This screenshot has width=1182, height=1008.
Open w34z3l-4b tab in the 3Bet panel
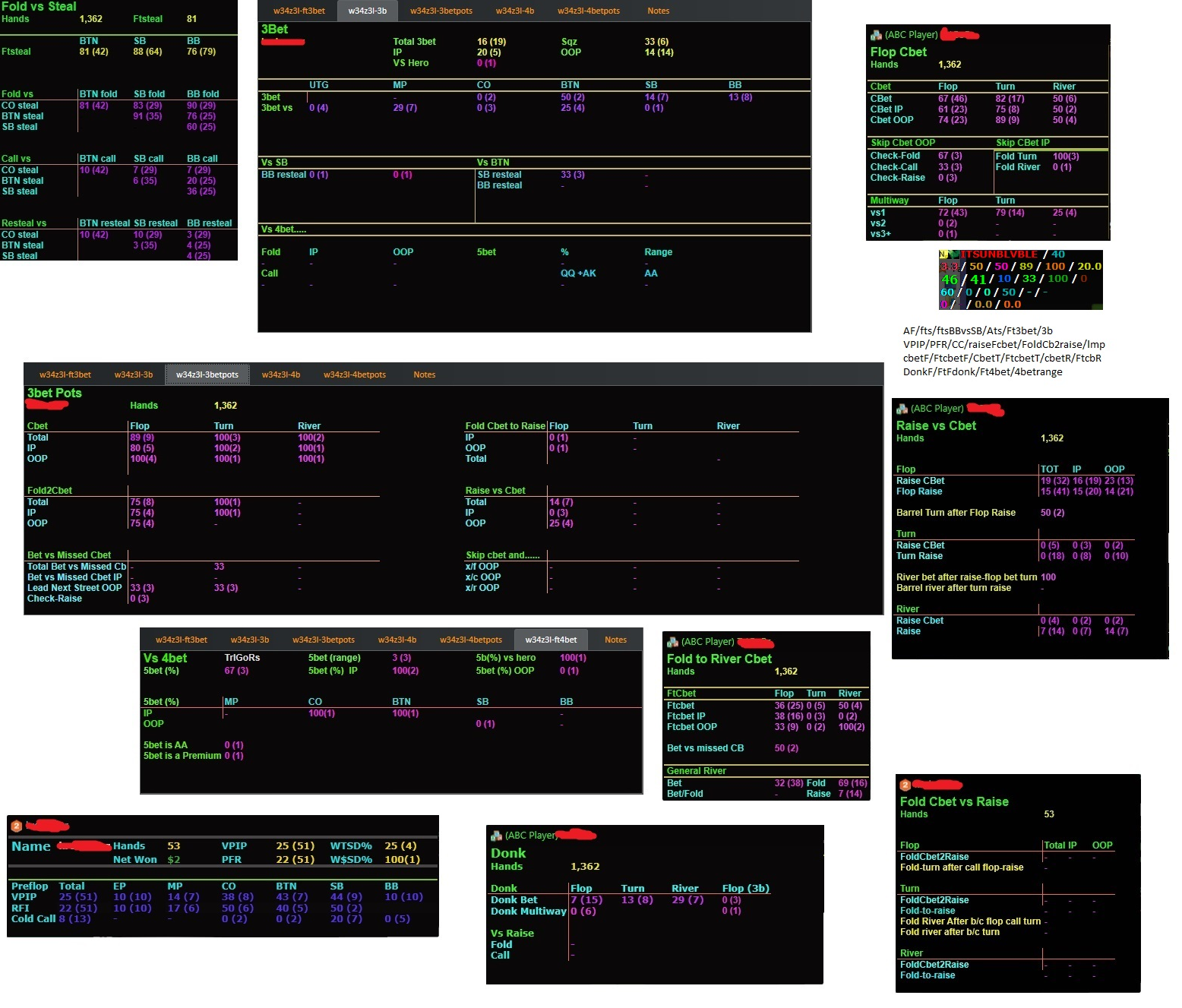pyautogui.click(x=515, y=11)
